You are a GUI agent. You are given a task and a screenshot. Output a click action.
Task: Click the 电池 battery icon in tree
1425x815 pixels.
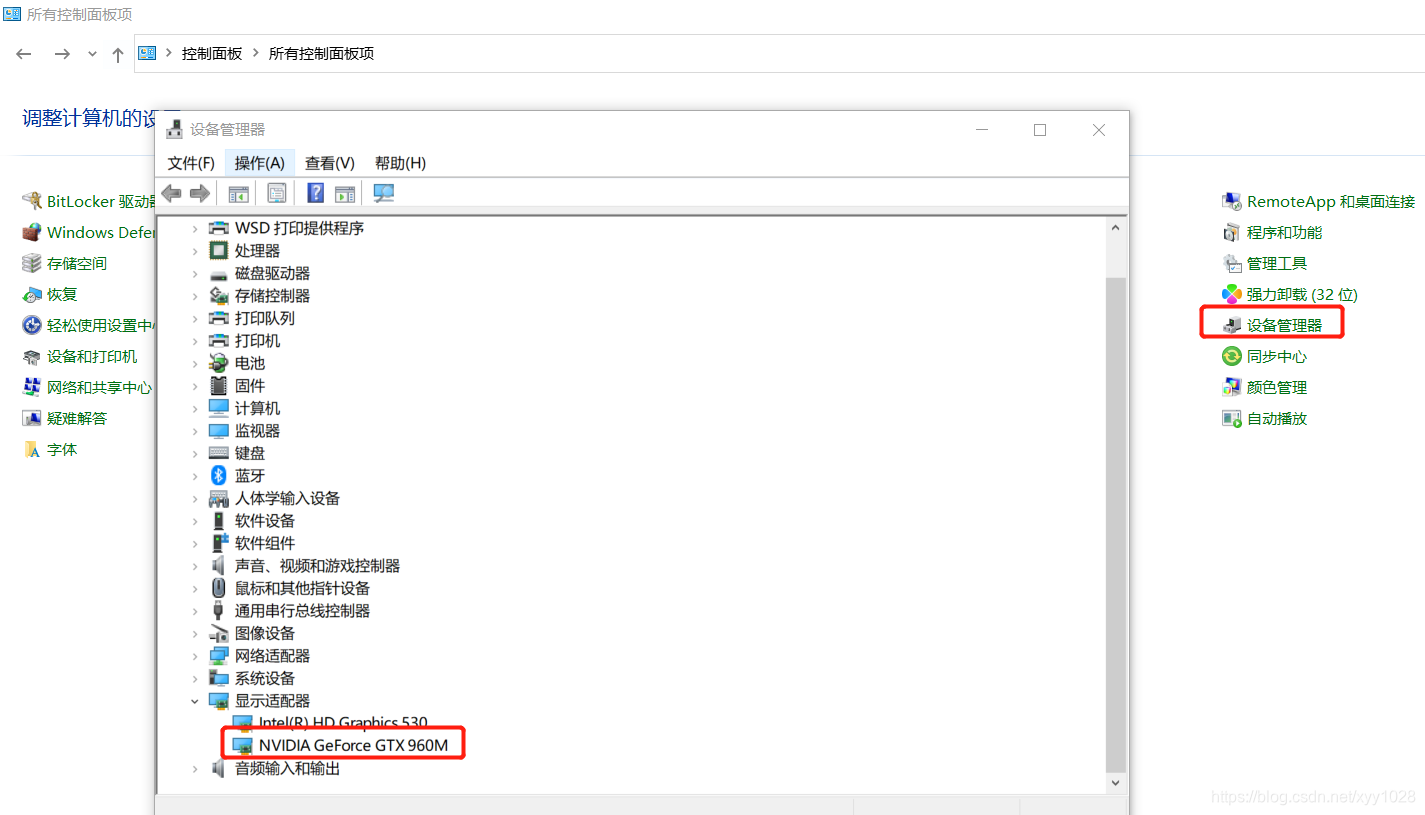(x=218, y=363)
